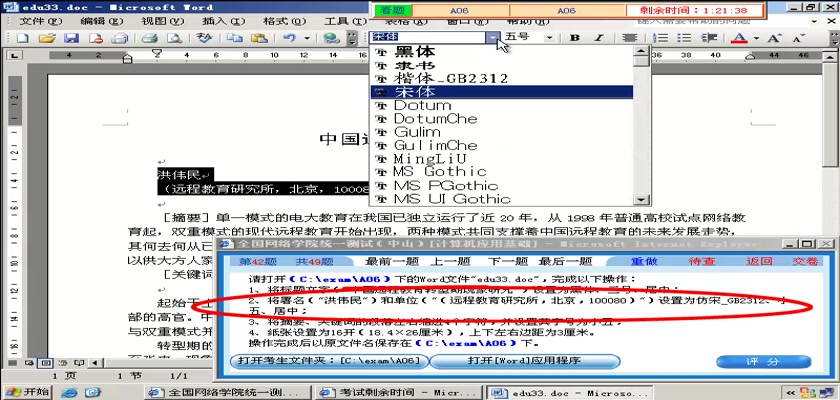Choose MingLiU font from list
This screenshot has height=400, width=840.
[x=501, y=159]
